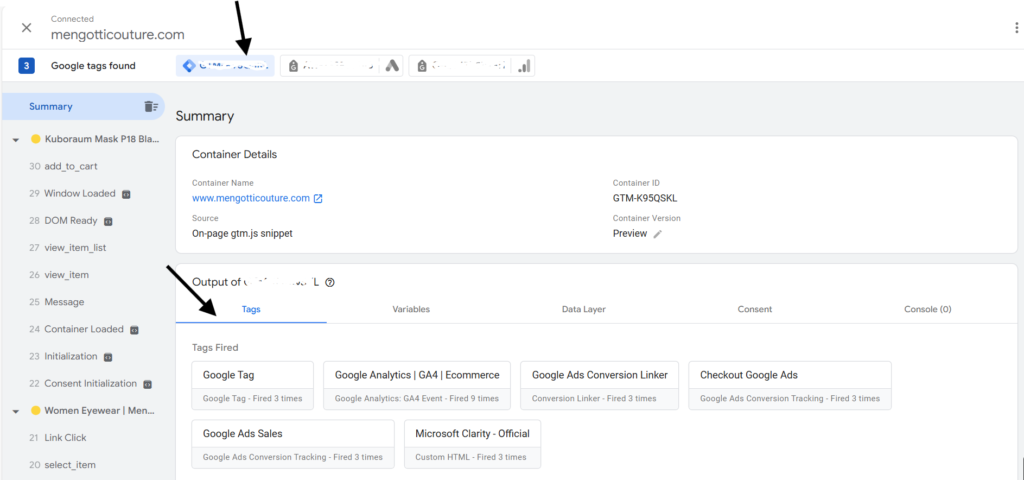
Task: Clear events with the Summary delete icon
Action: [x=151, y=106]
